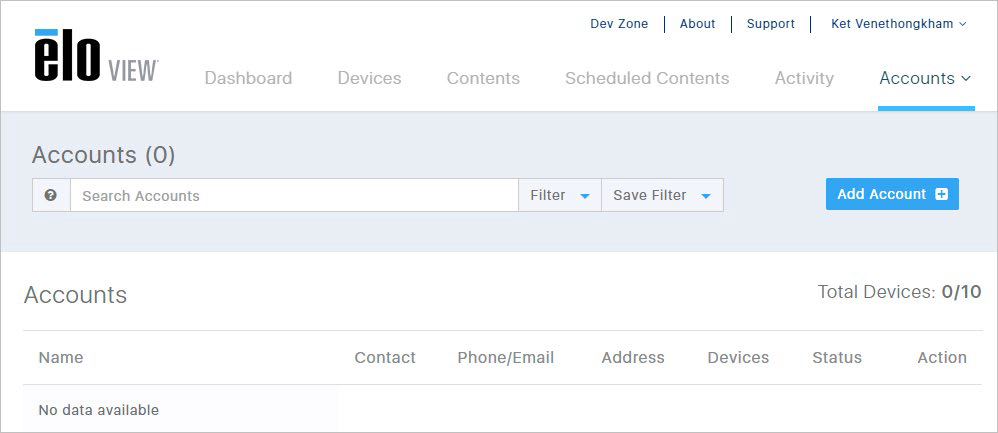Click the search help question mark icon
Viewport: 998px width, 433px height.
click(51, 195)
